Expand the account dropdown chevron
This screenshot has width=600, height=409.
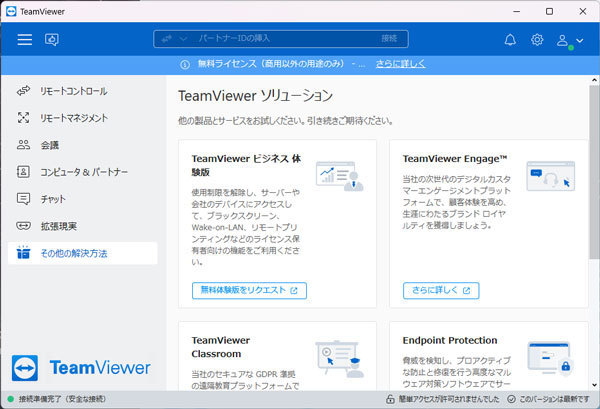580,40
